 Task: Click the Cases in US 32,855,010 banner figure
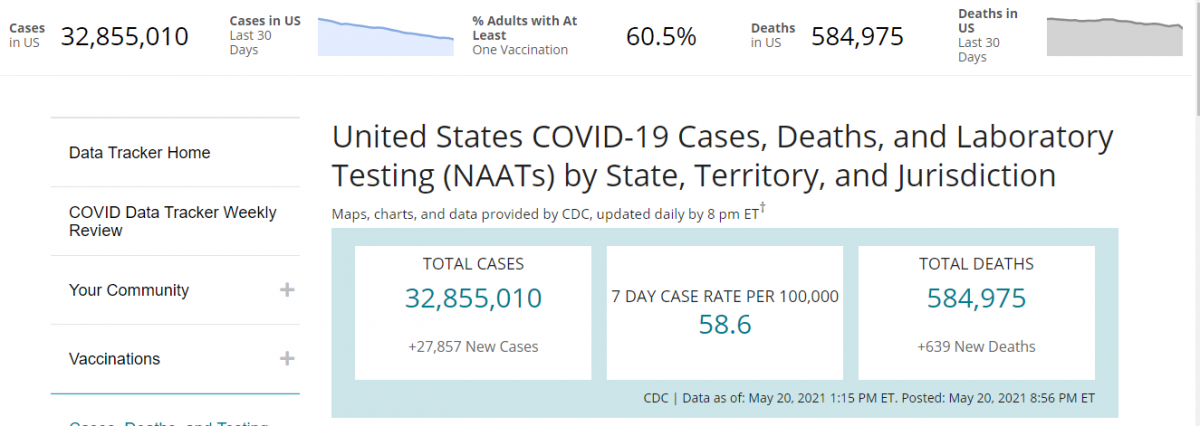(124, 37)
